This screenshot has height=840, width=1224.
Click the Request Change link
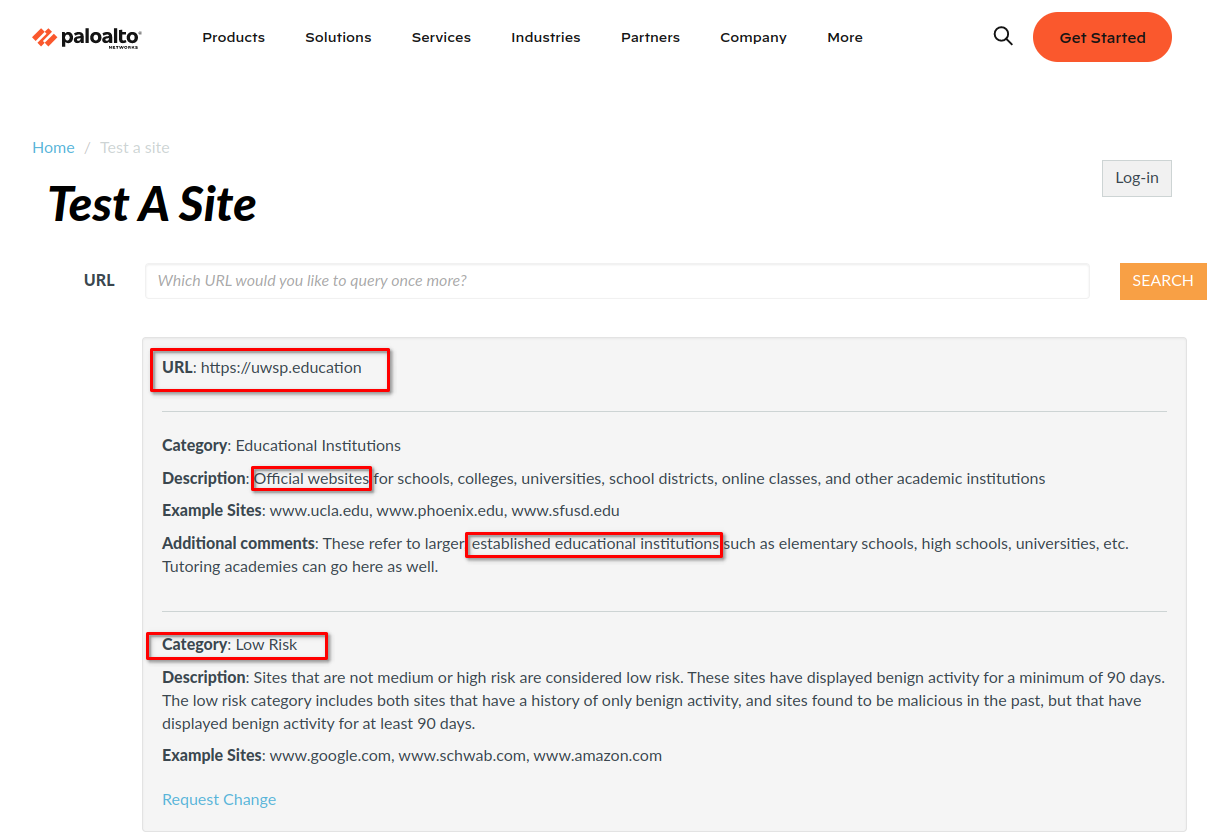click(219, 799)
